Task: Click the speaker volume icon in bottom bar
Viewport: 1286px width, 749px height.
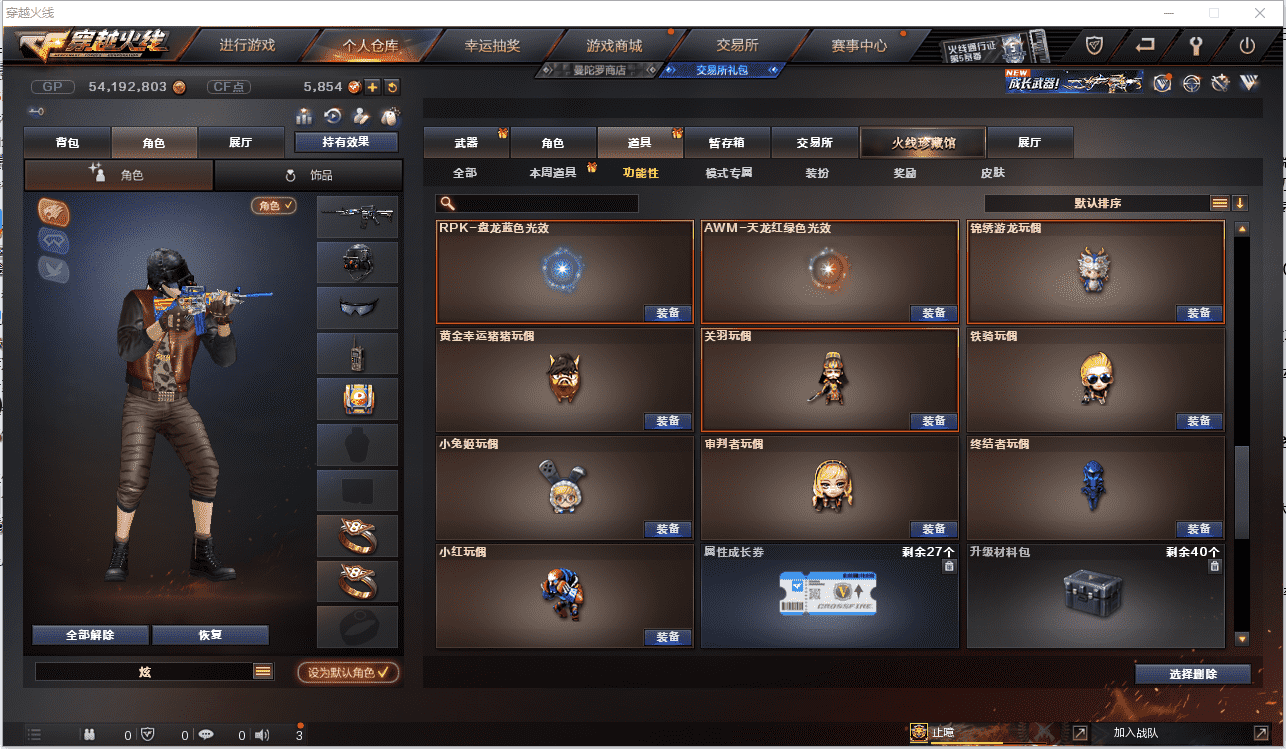Action: pos(262,735)
